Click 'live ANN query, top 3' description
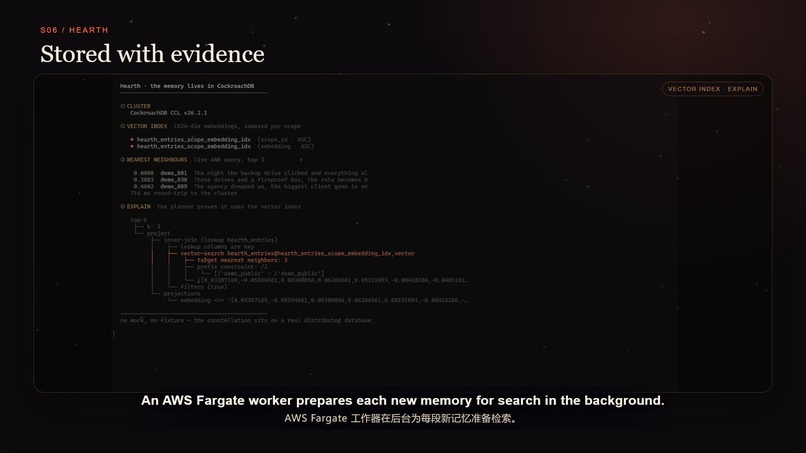Image resolution: width=806 pixels, height=453 pixels. [x=229, y=160]
